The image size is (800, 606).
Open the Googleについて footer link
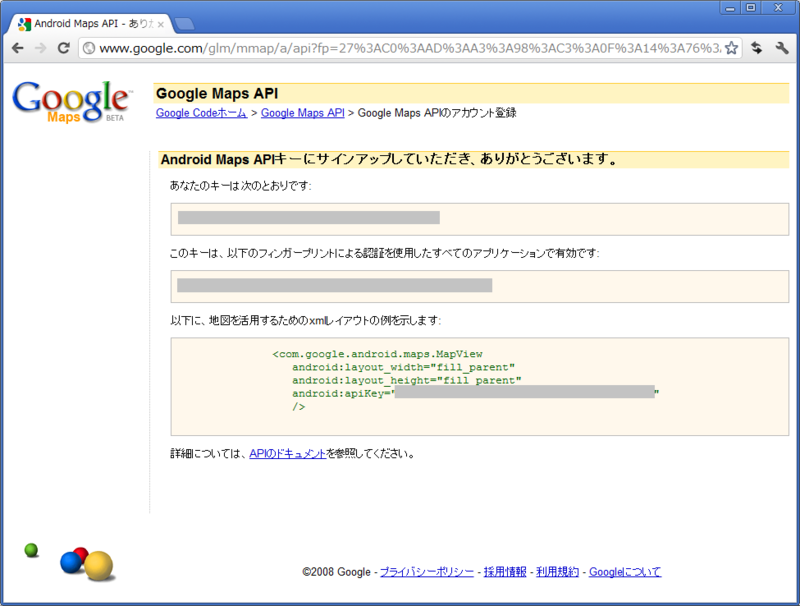[x=625, y=572]
